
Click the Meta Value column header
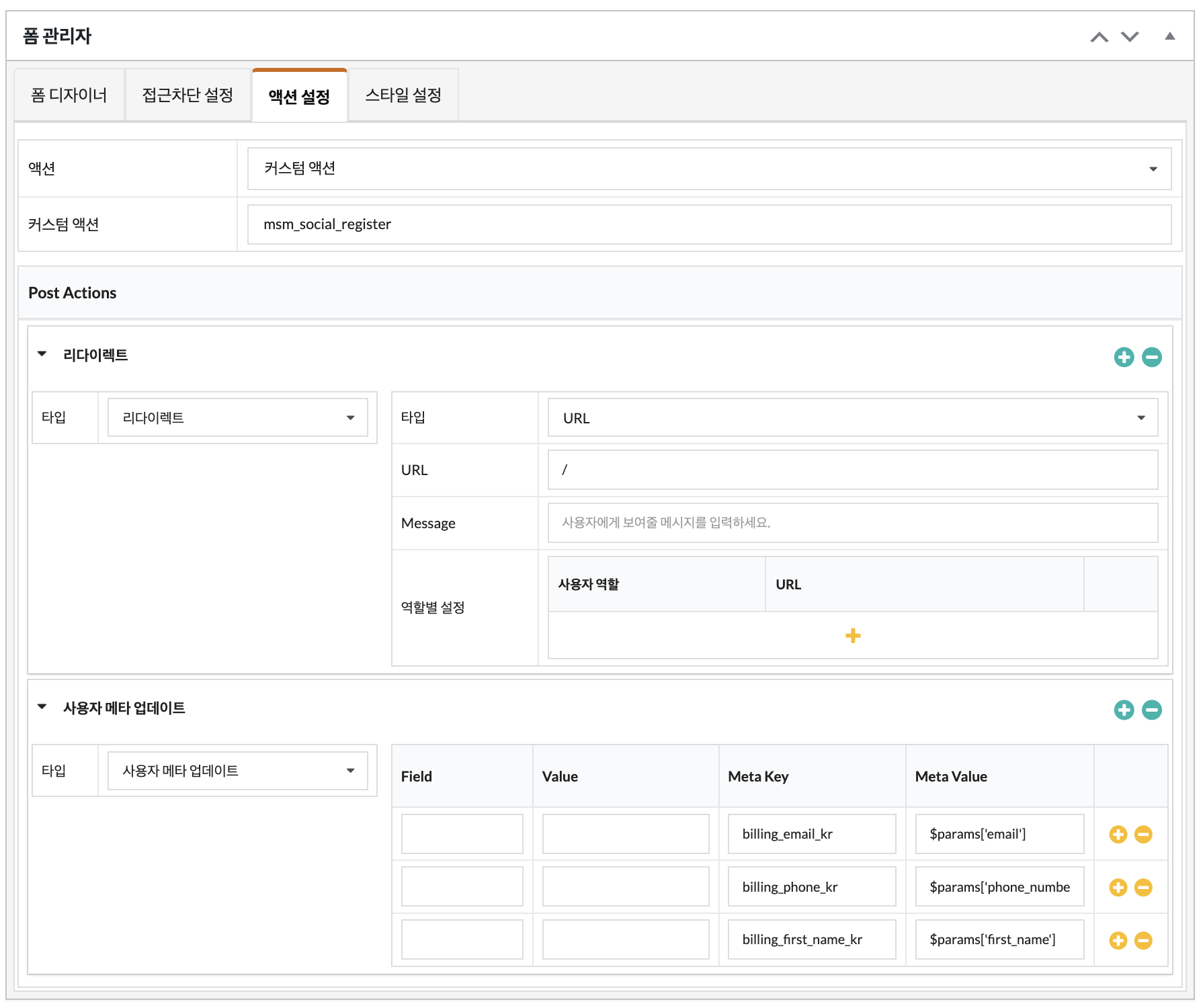951,777
